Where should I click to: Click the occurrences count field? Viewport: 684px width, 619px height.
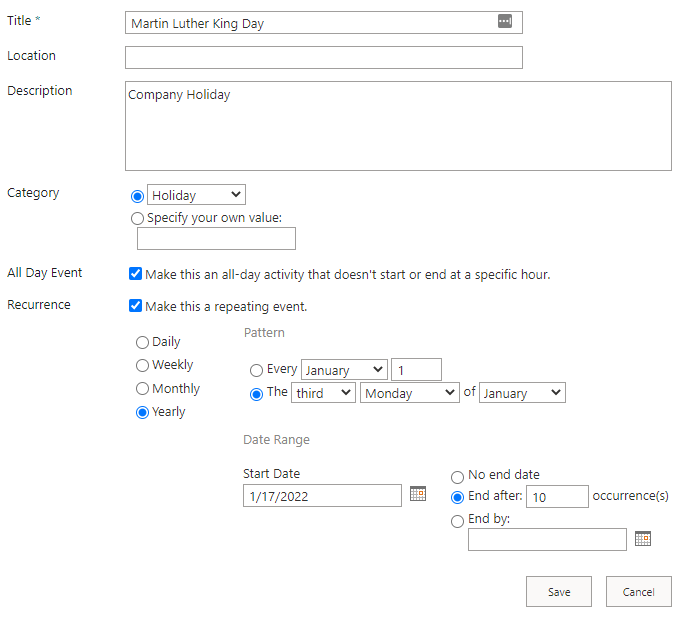click(557, 496)
